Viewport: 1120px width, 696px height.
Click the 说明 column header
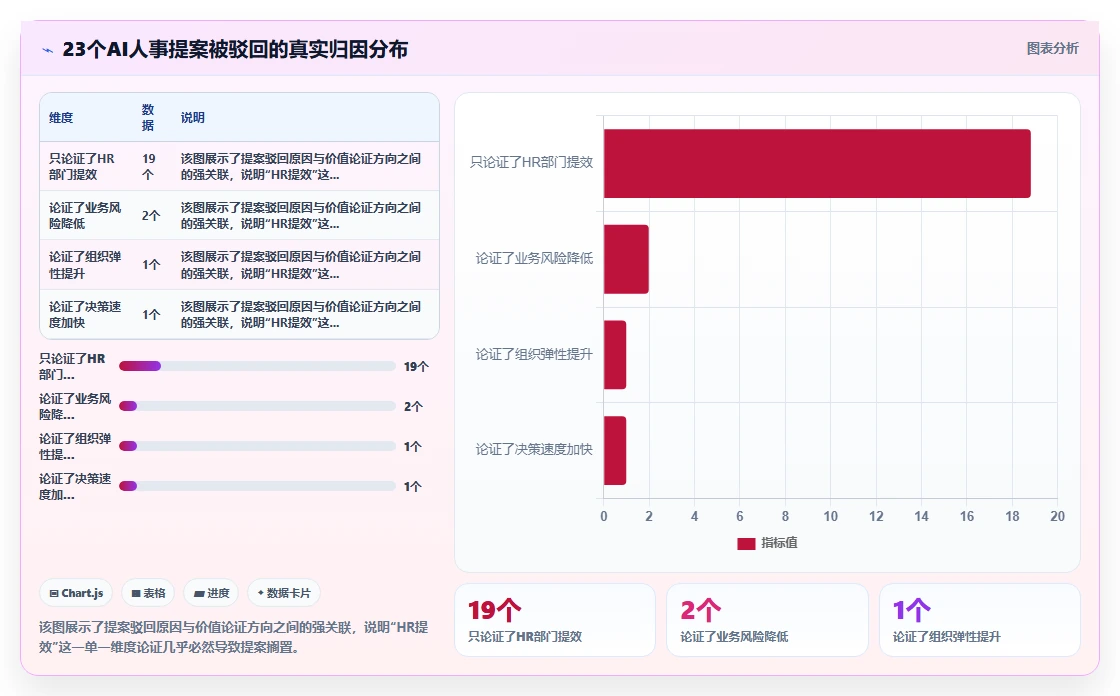pos(193,118)
